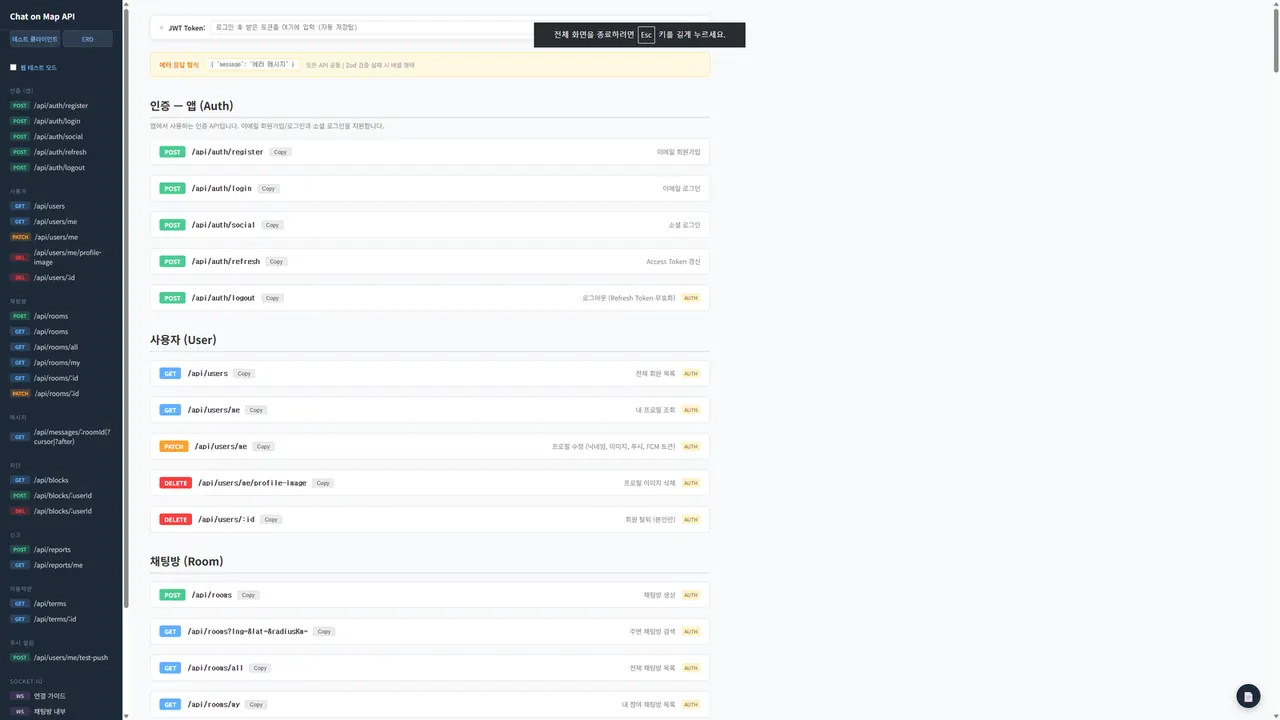The height and width of the screenshot is (720, 1280).
Task: Expand the 이메일 로그인 endpoint row
Action: click(x=430, y=188)
